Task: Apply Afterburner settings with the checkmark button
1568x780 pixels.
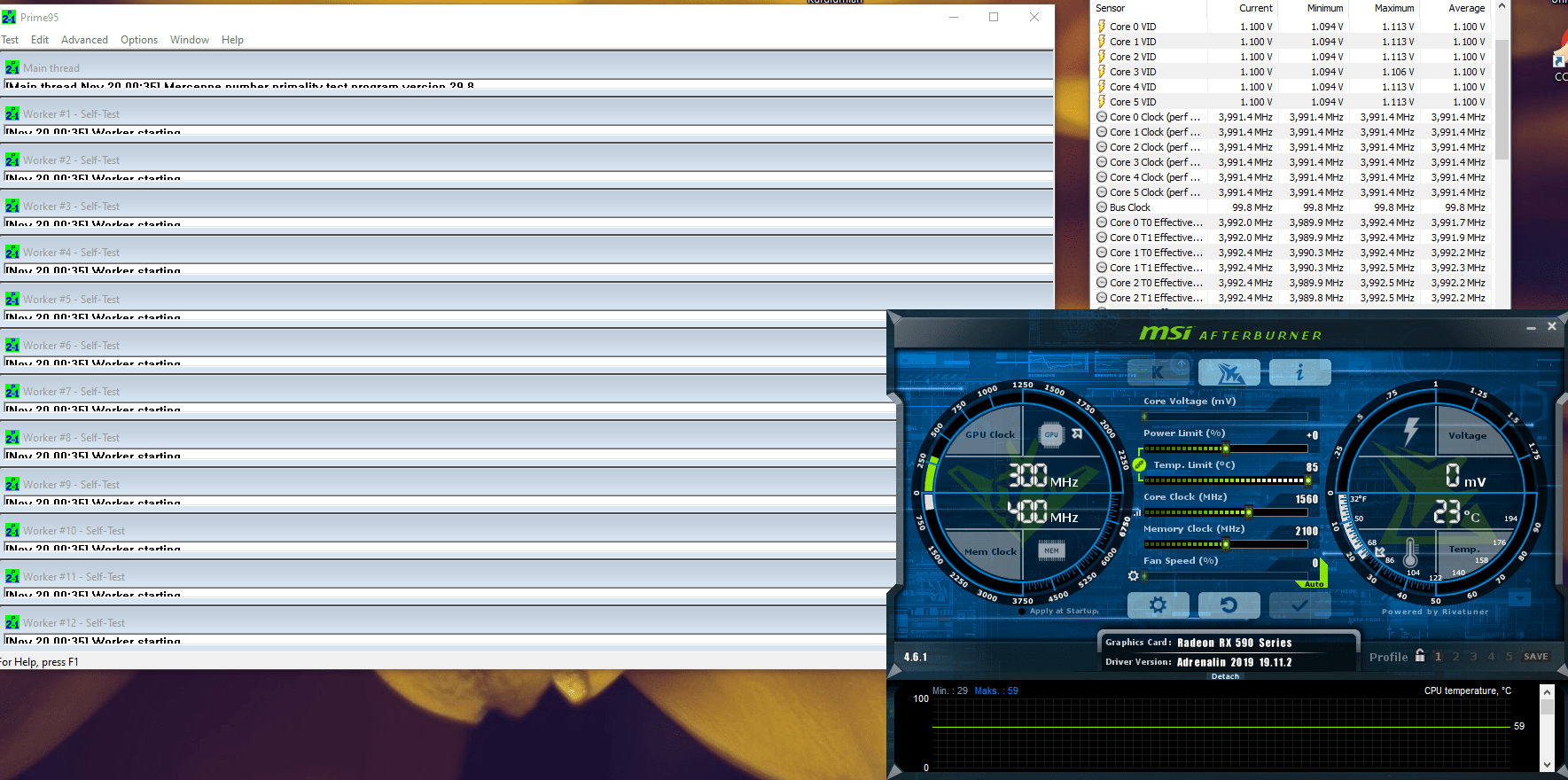Action: [x=1299, y=605]
